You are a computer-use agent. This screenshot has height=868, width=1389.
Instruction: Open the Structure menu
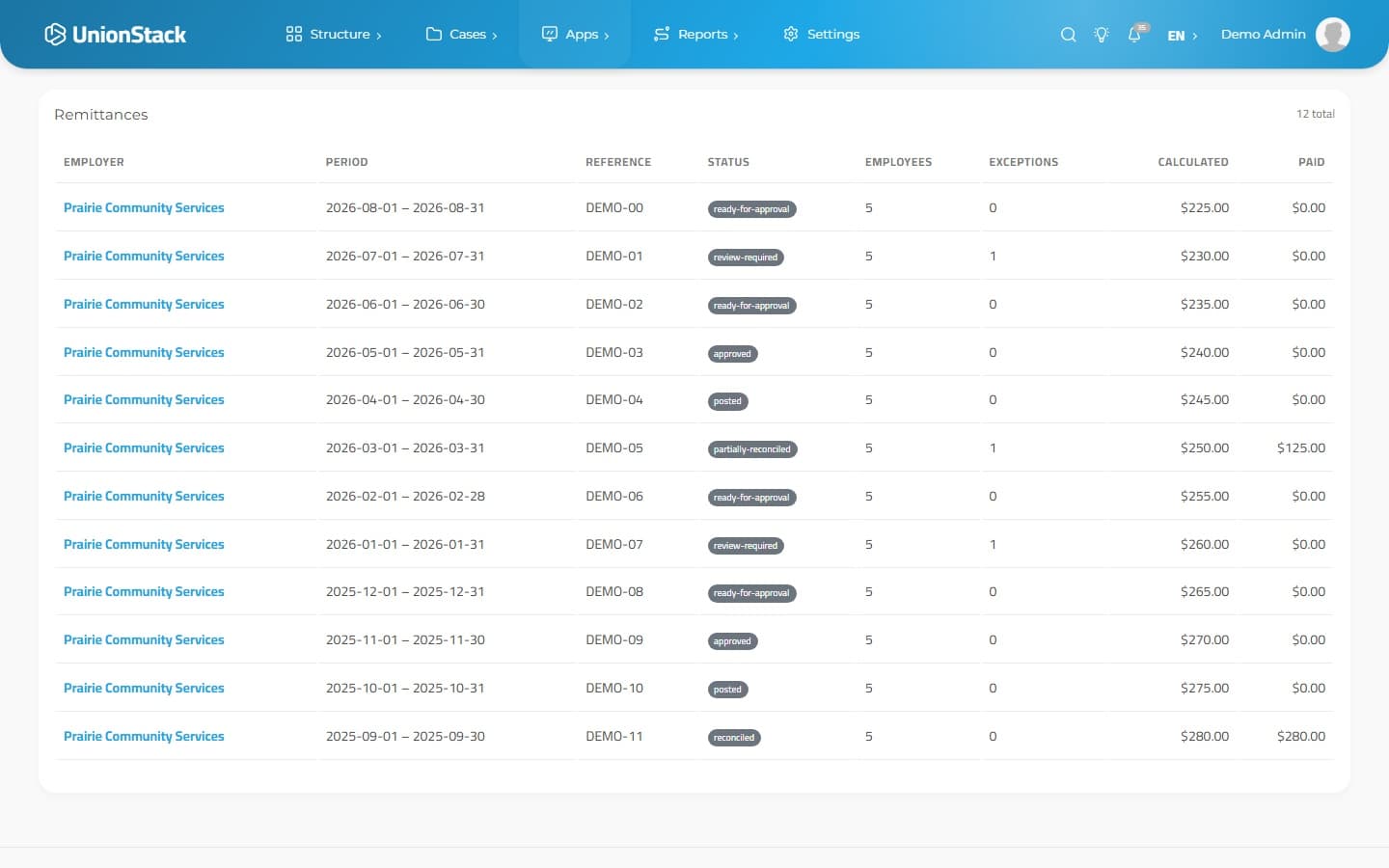point(334,34)
